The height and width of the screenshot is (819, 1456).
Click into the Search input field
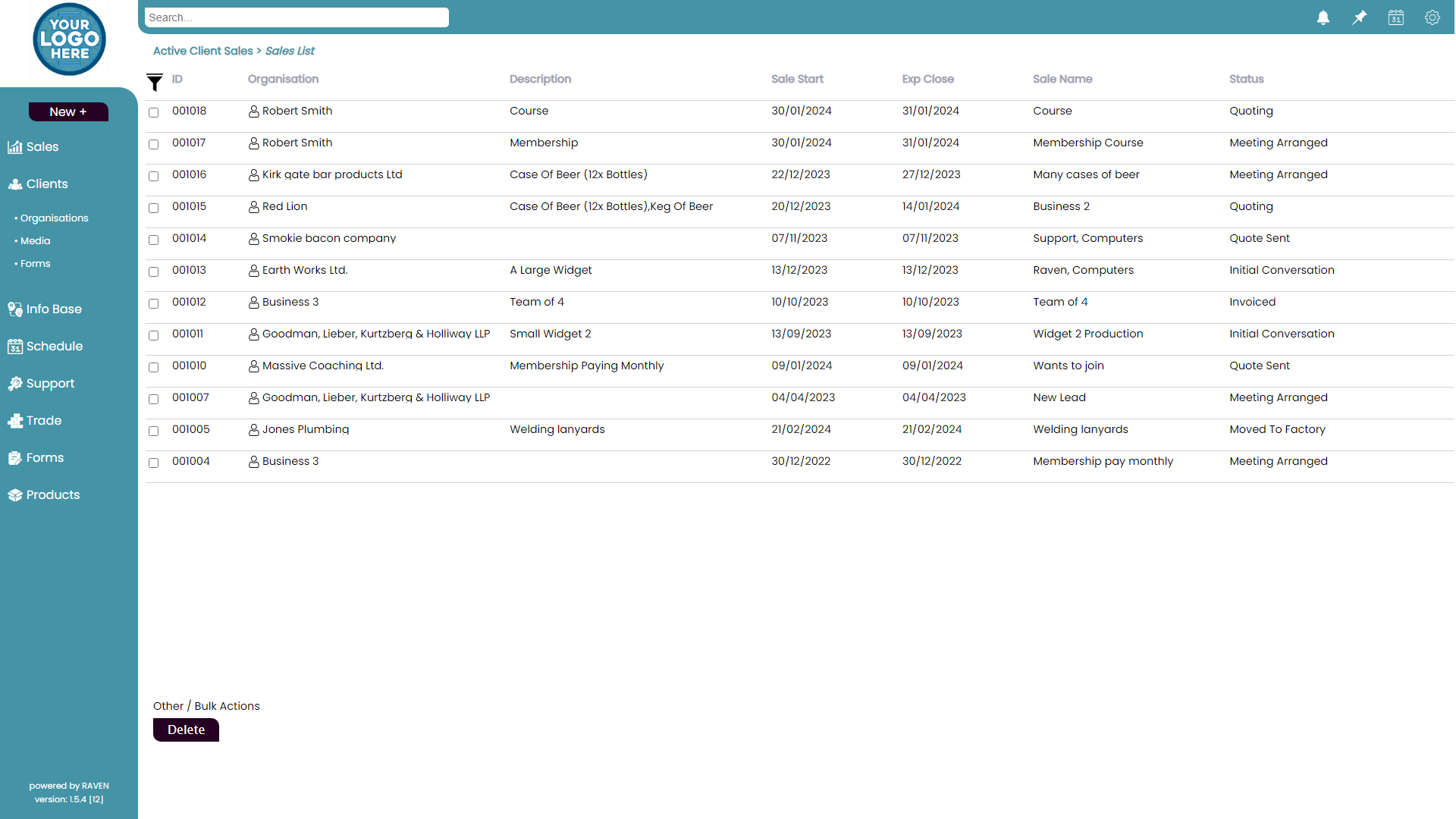point(297,17)
